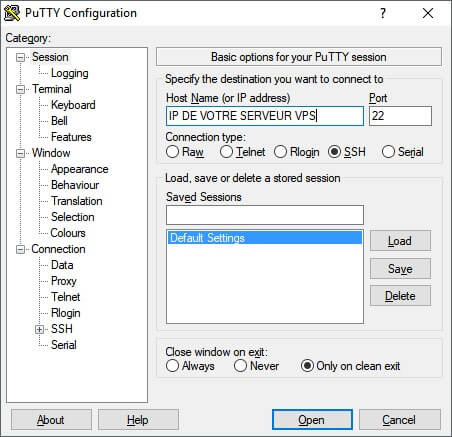Open the Selection category

click(x=72, y=217)
